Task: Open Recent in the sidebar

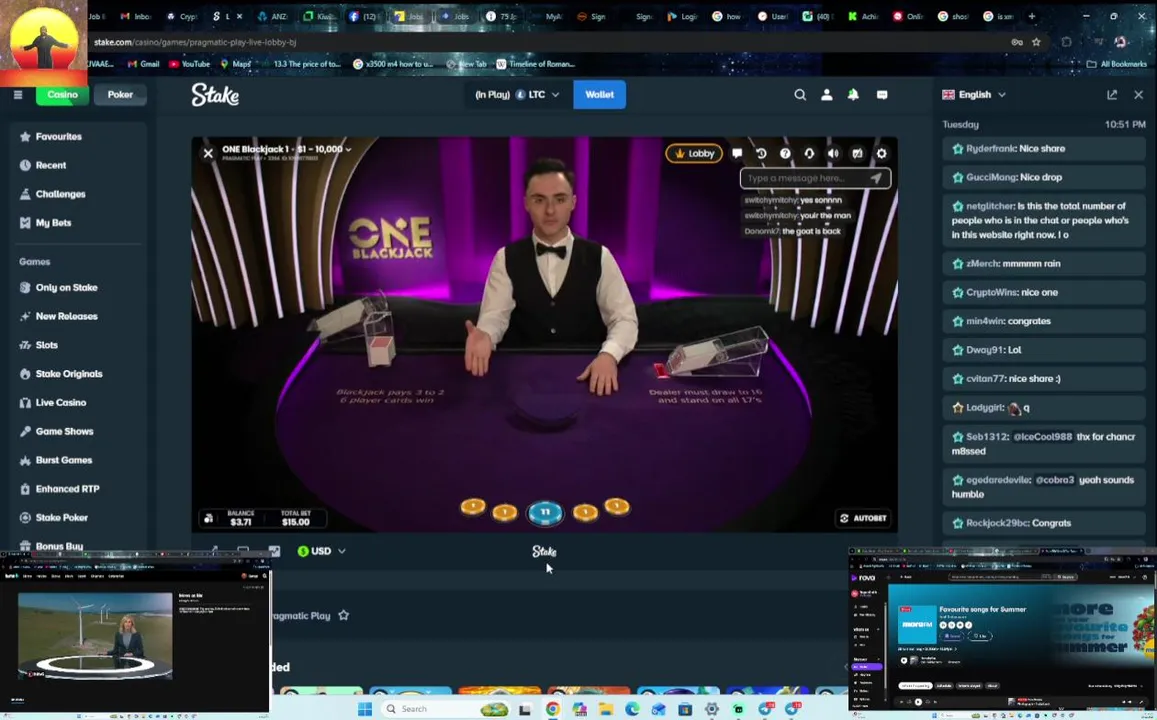Action: click(x=50, y=165)
